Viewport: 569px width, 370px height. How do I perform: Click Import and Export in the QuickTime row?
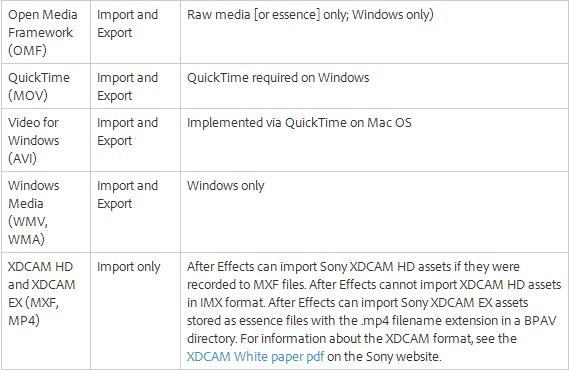point(127,86)
